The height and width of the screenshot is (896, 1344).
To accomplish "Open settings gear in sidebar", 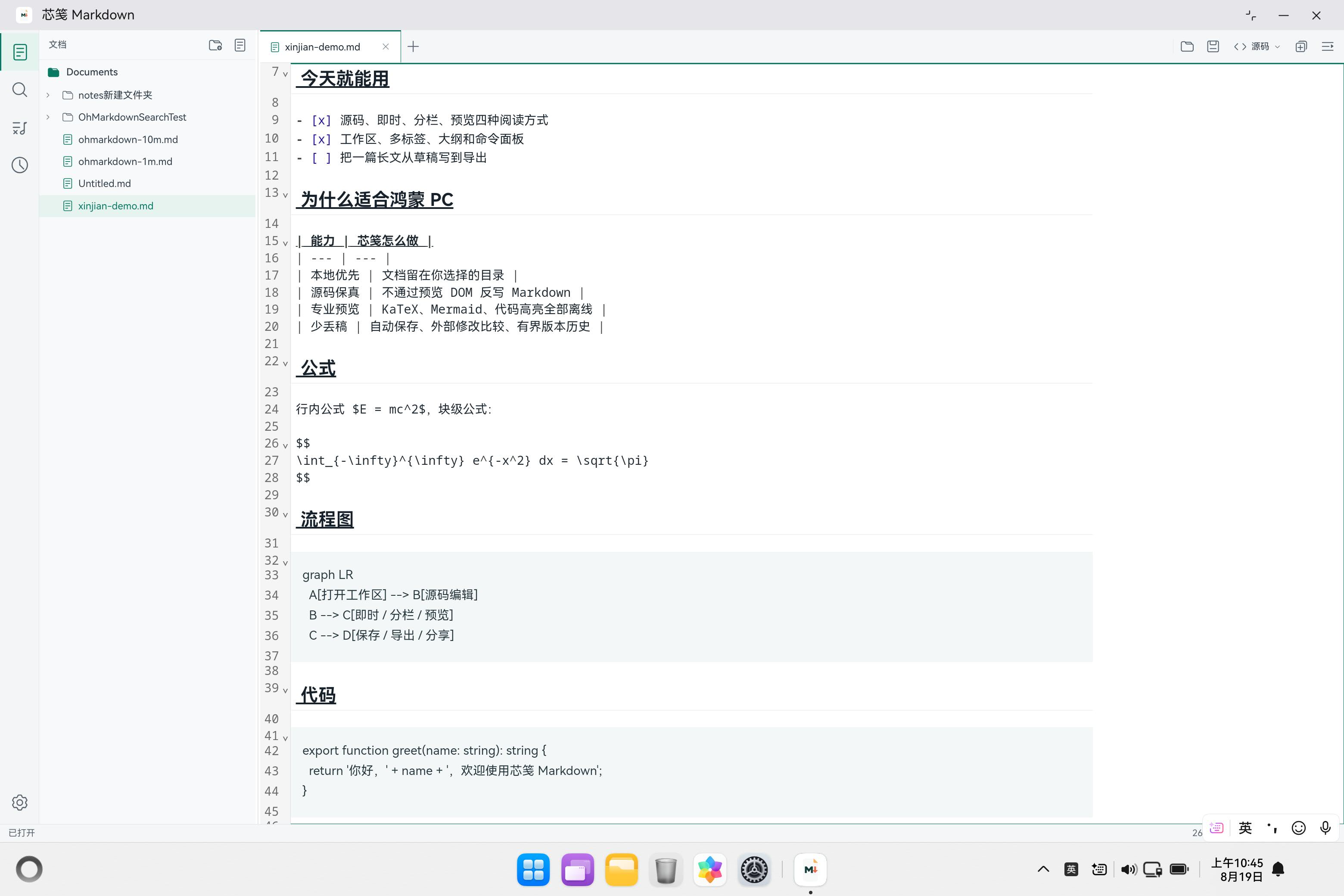I will pyautogui.click(x=20, y=802).
